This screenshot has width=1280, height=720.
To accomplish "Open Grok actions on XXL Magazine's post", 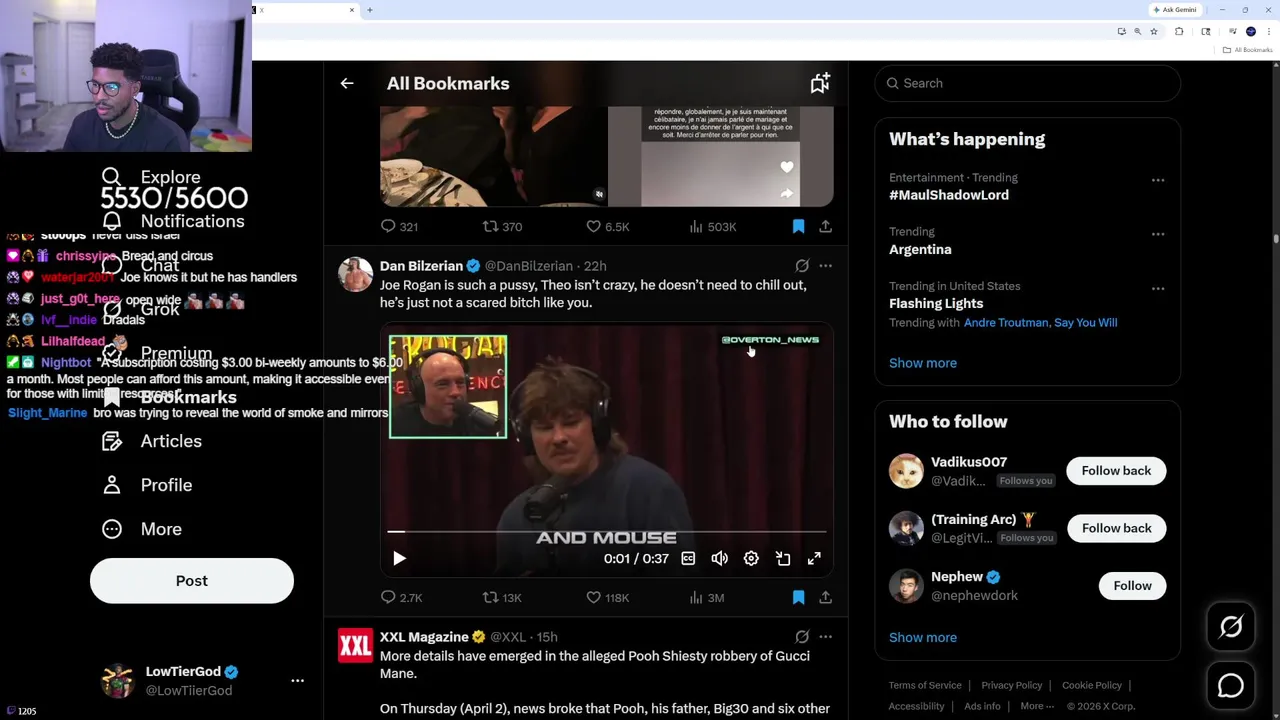I will 802,637.
